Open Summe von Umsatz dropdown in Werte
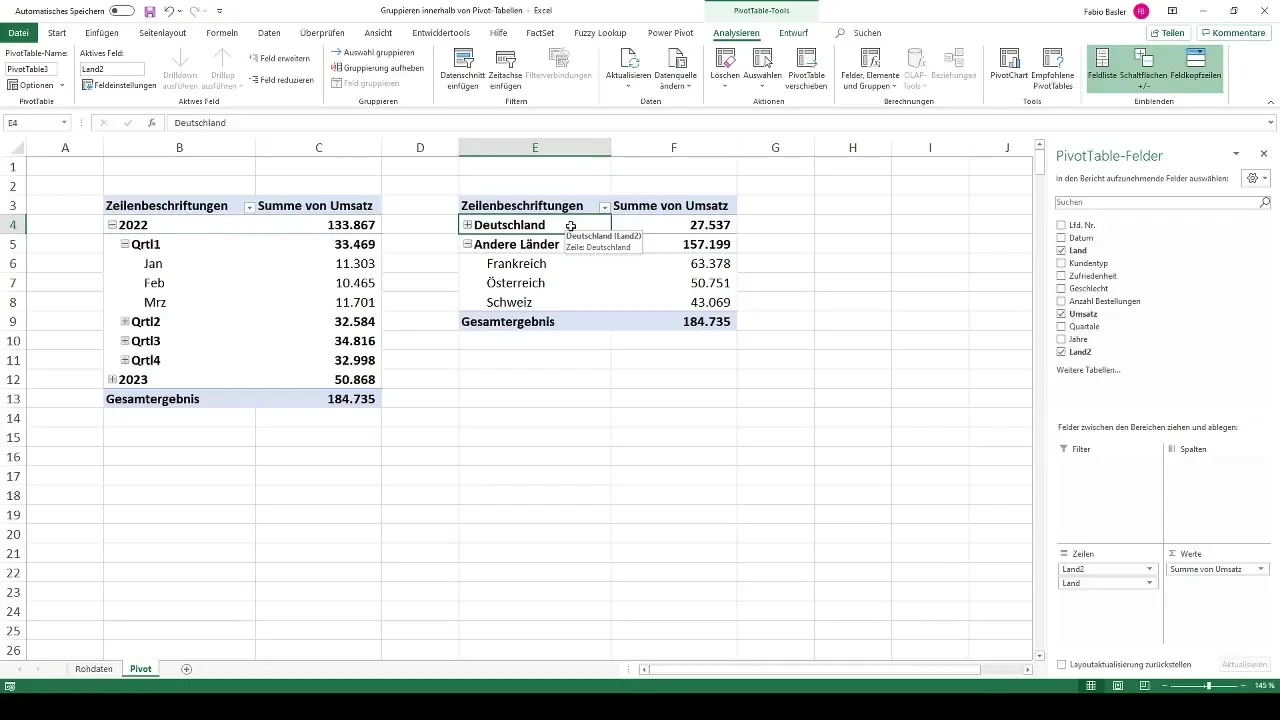 click(x=1261, y=569)
